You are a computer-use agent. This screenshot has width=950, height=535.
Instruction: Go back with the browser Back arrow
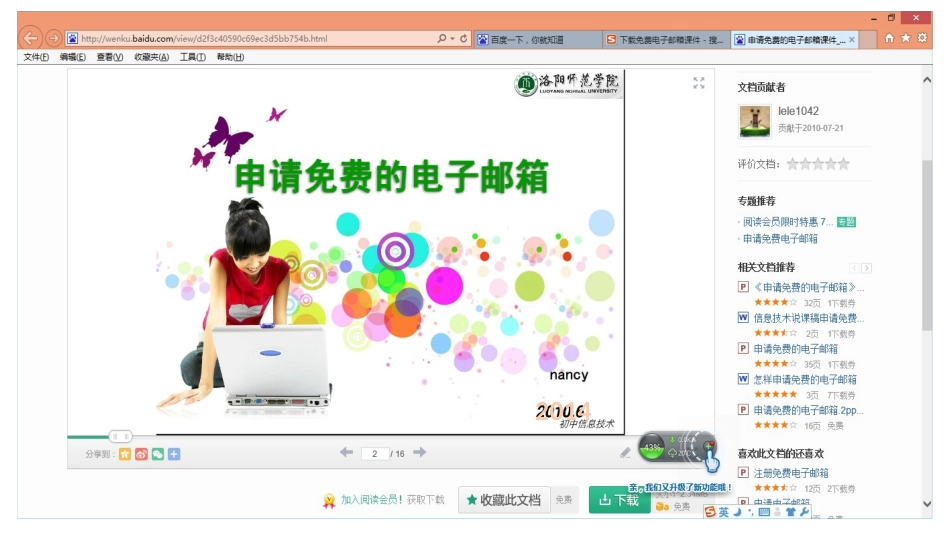(x=30, y=38)
